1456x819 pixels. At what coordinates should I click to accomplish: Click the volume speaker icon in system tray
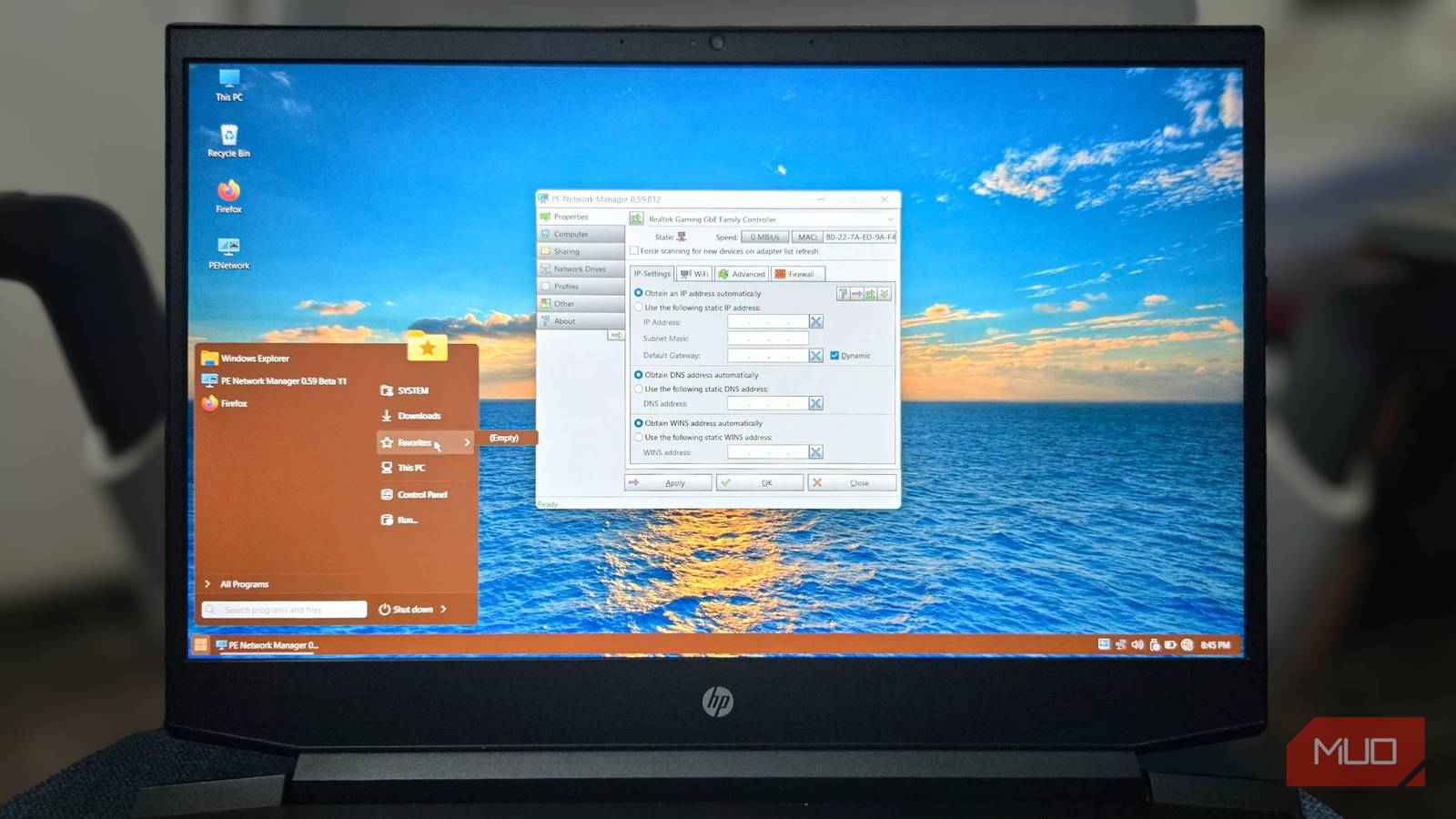point(1137,645)
